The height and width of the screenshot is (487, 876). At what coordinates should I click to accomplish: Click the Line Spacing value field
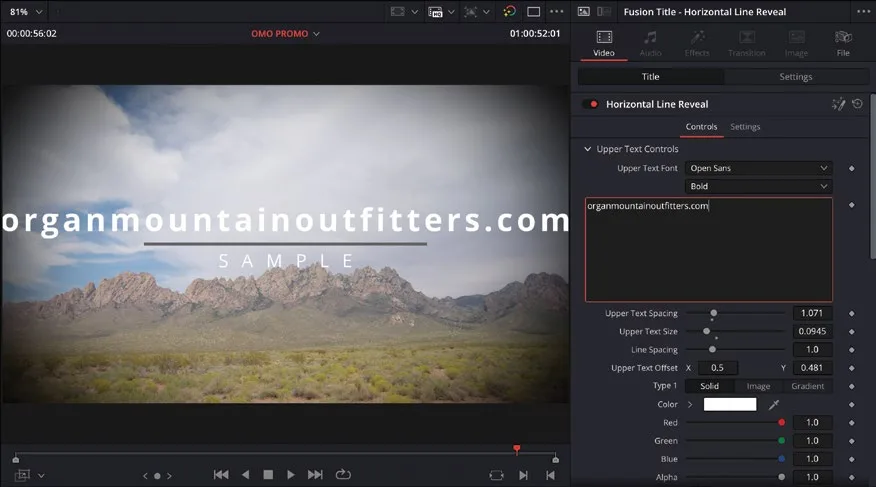tap(812, 350)
